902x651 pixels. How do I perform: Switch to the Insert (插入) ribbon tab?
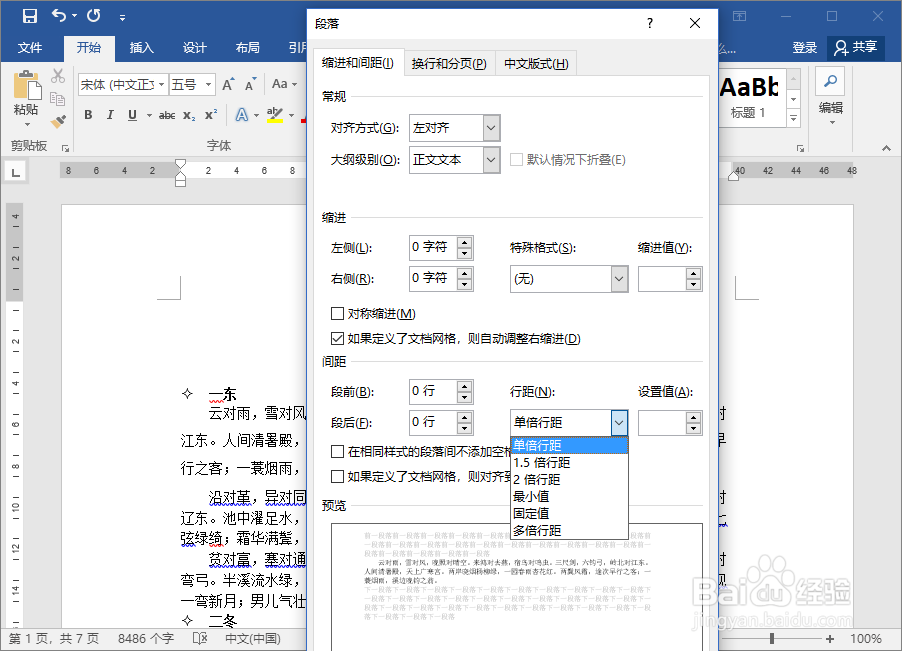click(142, 48)
